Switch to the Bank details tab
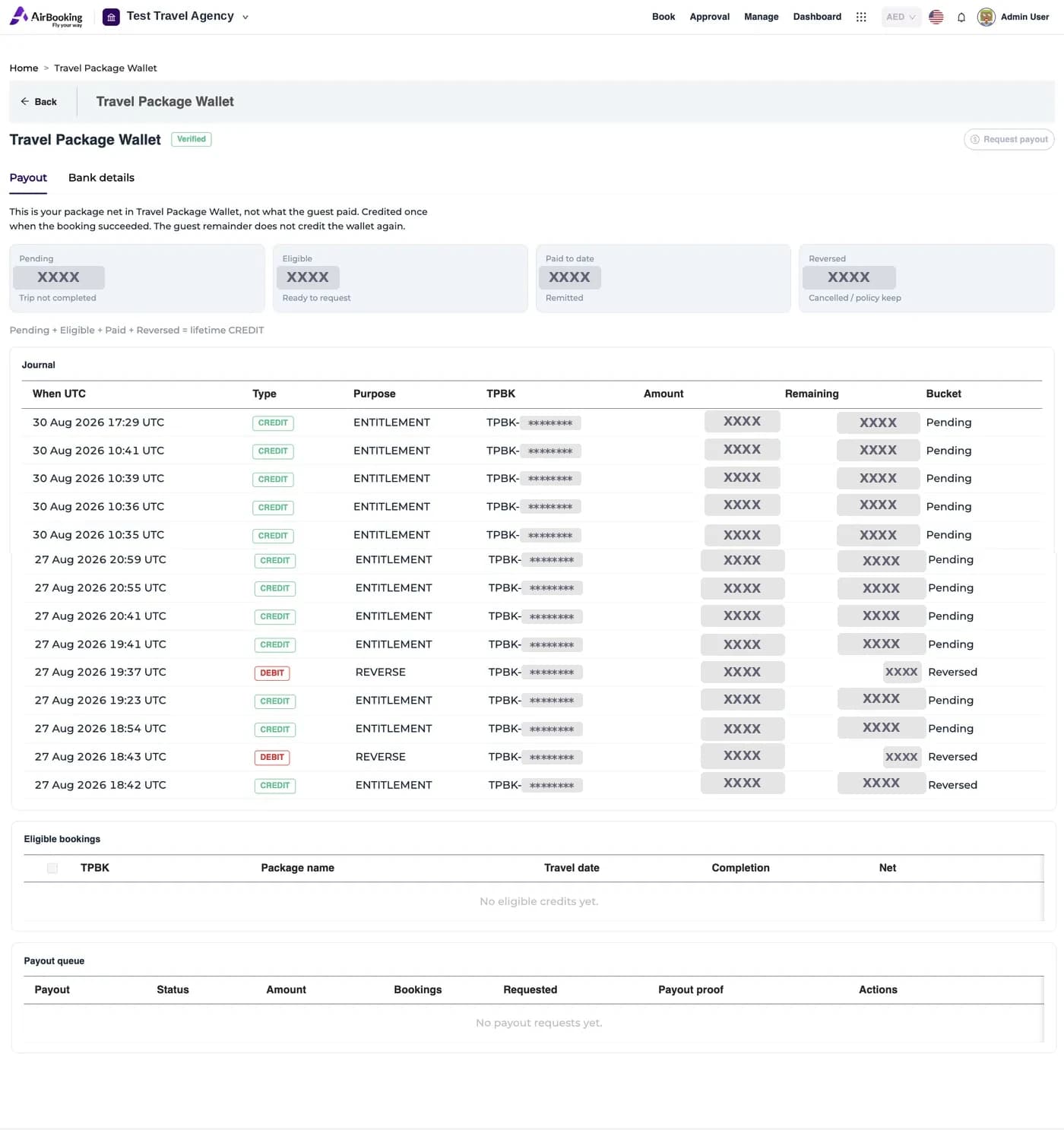 [101, 178]
